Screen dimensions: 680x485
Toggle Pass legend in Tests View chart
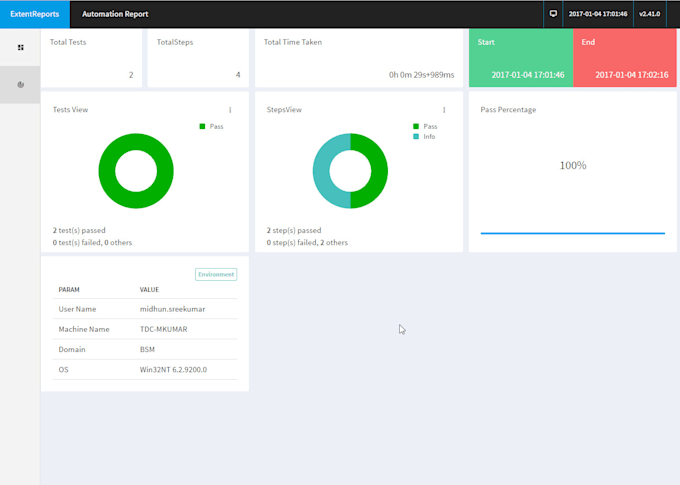[x=212, y=127]
